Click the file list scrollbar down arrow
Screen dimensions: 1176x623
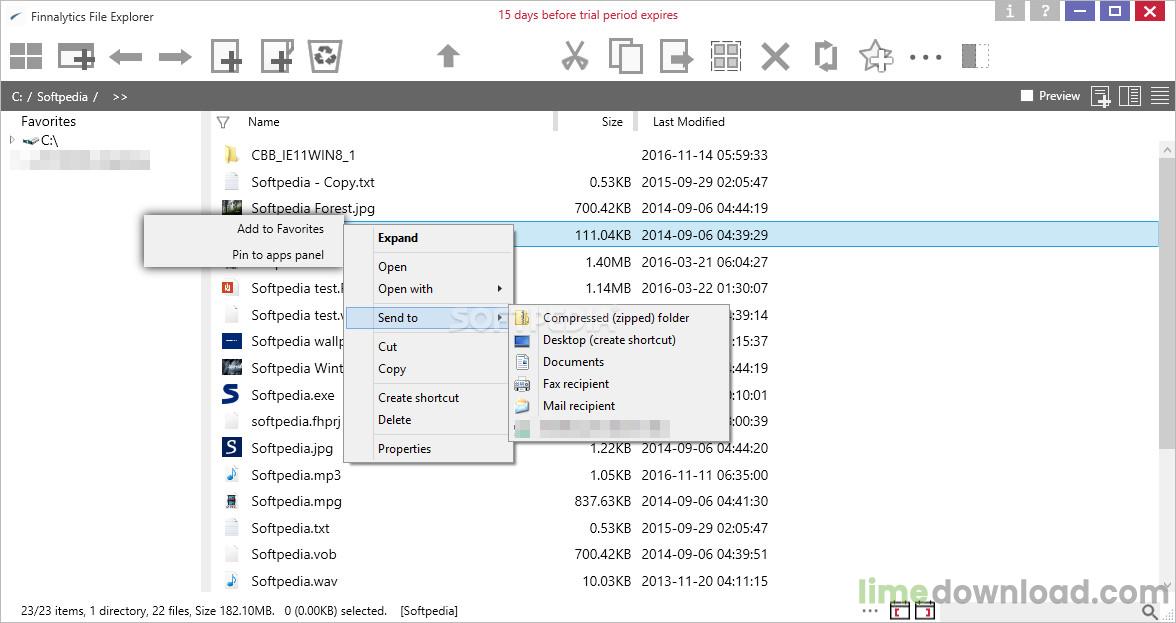[x=1167, y=586]
